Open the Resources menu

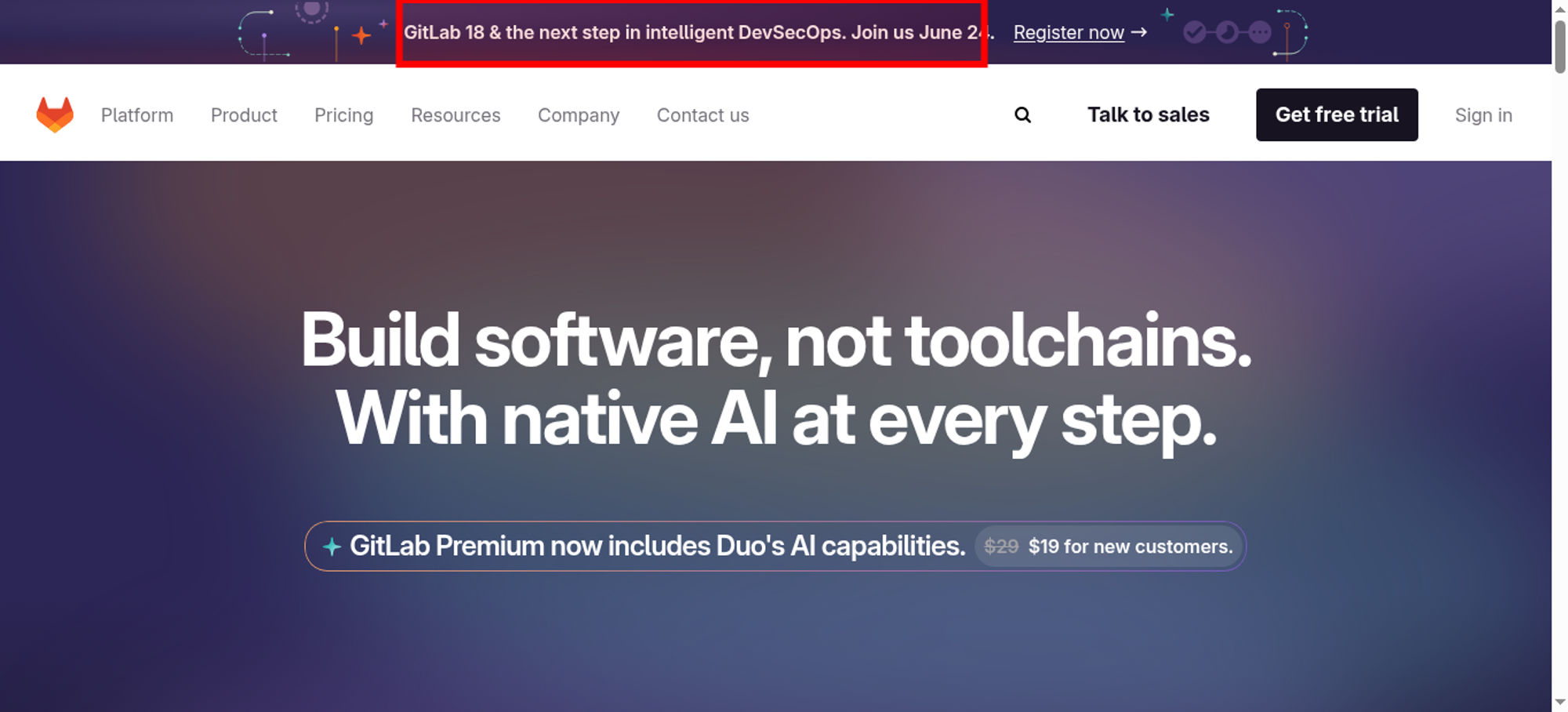coord(456,114)
